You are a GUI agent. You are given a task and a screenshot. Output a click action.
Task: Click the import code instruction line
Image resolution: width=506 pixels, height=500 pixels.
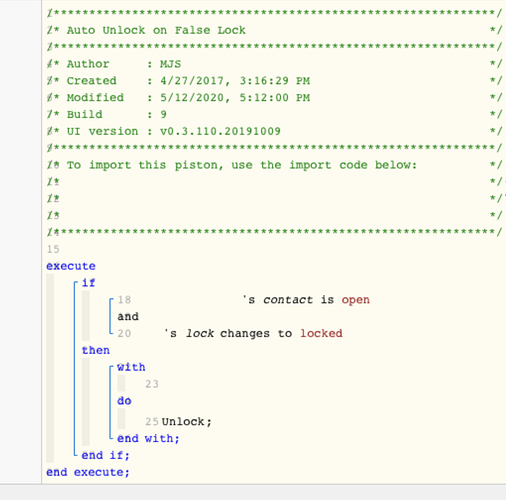pyautogui.click(x=274, y=165)
